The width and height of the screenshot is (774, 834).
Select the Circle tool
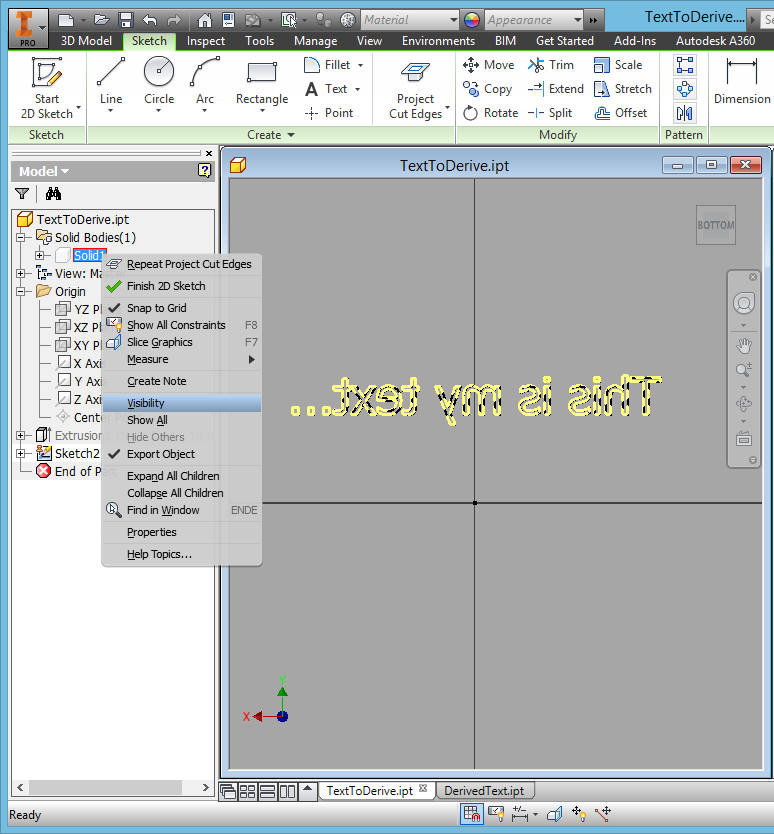159,85
